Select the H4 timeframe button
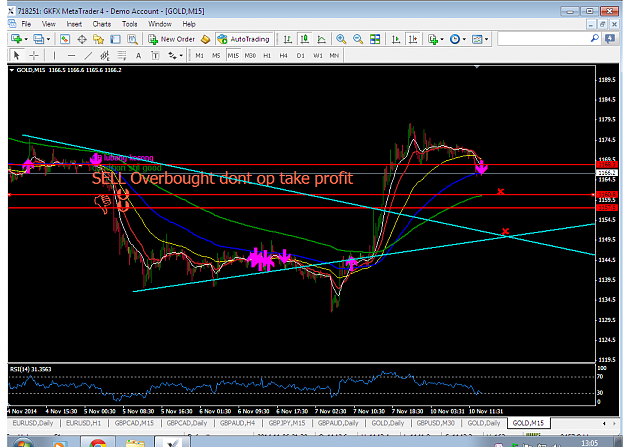The height and width of the screenshot is (447, 625). (x=283, y=55)
